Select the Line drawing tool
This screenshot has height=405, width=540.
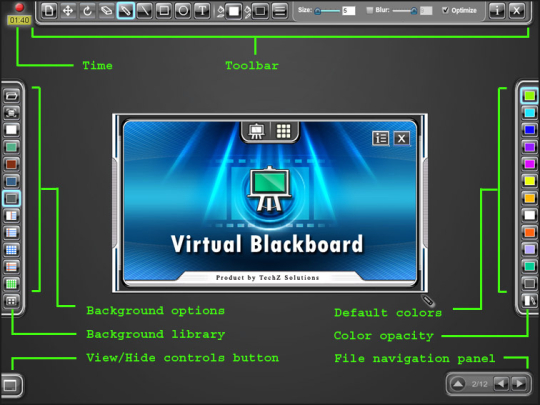[145, 11]
